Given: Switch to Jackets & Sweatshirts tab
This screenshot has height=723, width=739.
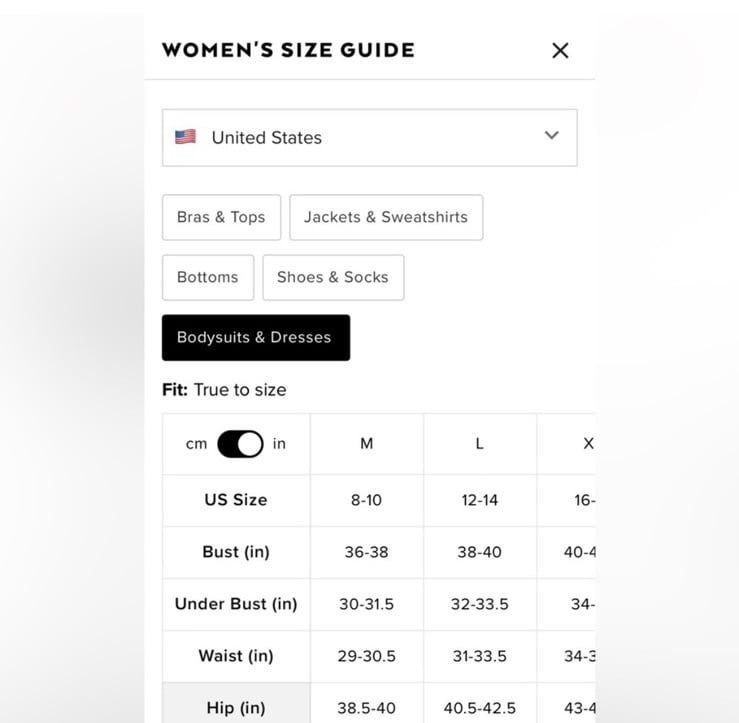Looking at the screenshot, I should (x=386, y=217).
